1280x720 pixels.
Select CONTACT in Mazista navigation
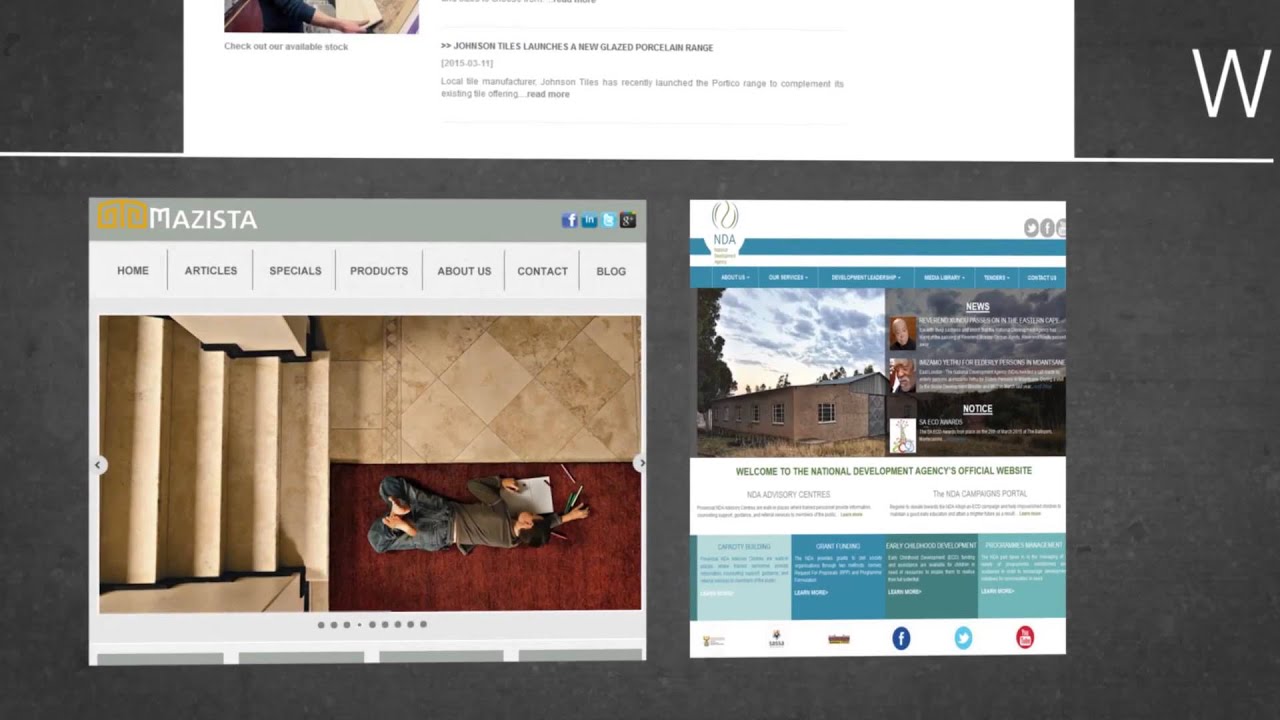point(542,271)
